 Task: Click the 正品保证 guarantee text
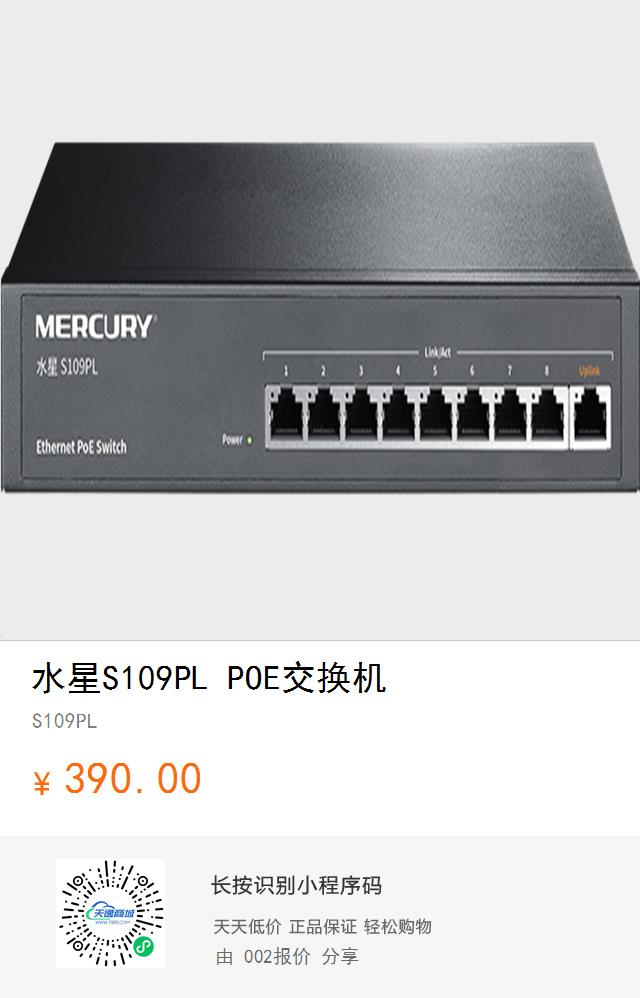point(323,927)
